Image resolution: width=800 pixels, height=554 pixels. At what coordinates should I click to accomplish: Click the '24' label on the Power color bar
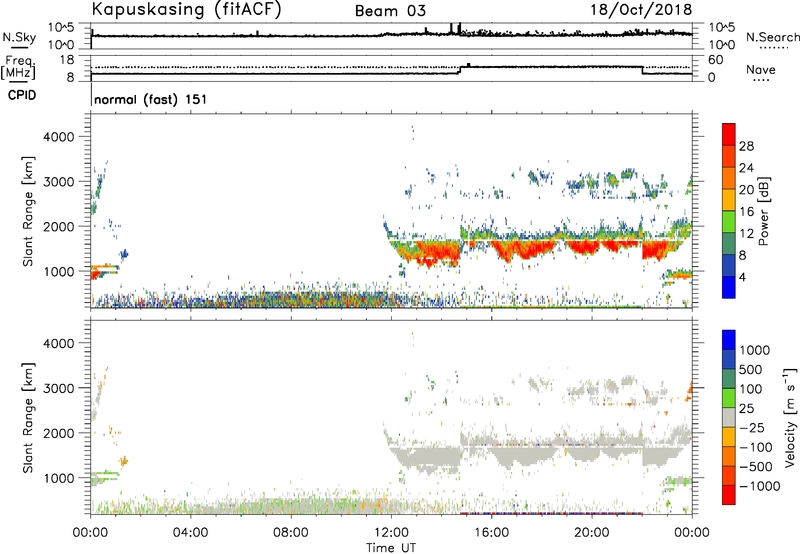746,168
